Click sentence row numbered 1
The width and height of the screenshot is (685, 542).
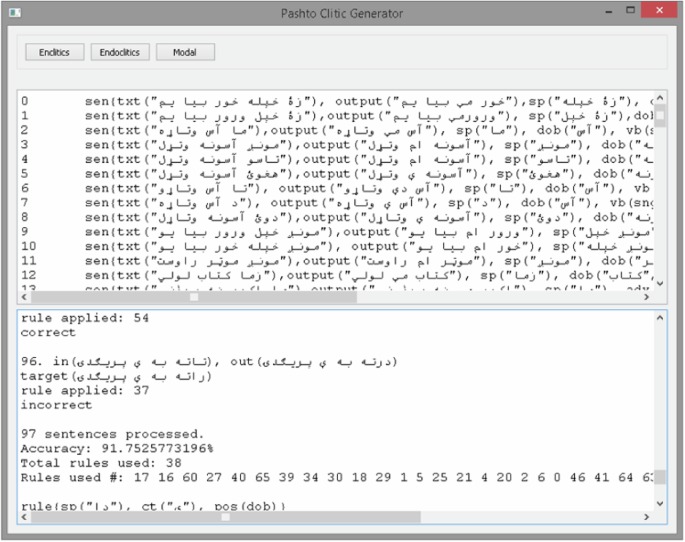tap(336, 116)
